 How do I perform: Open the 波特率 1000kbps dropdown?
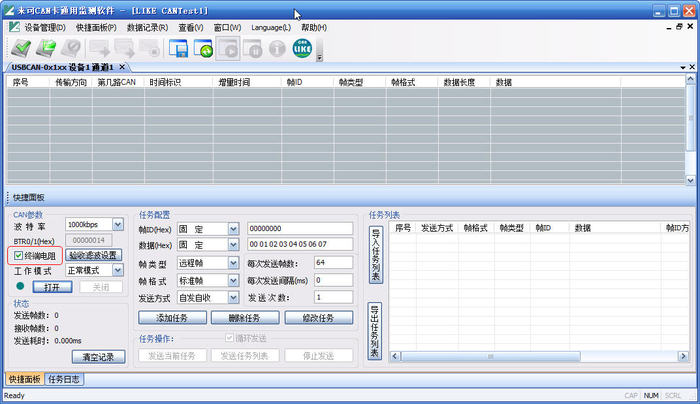pyautogui.click(x=118, y=224)
